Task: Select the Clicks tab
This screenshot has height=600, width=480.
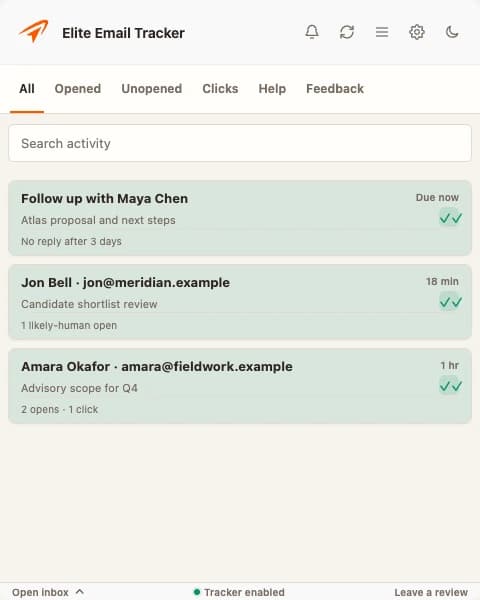Action: point(220,89)
